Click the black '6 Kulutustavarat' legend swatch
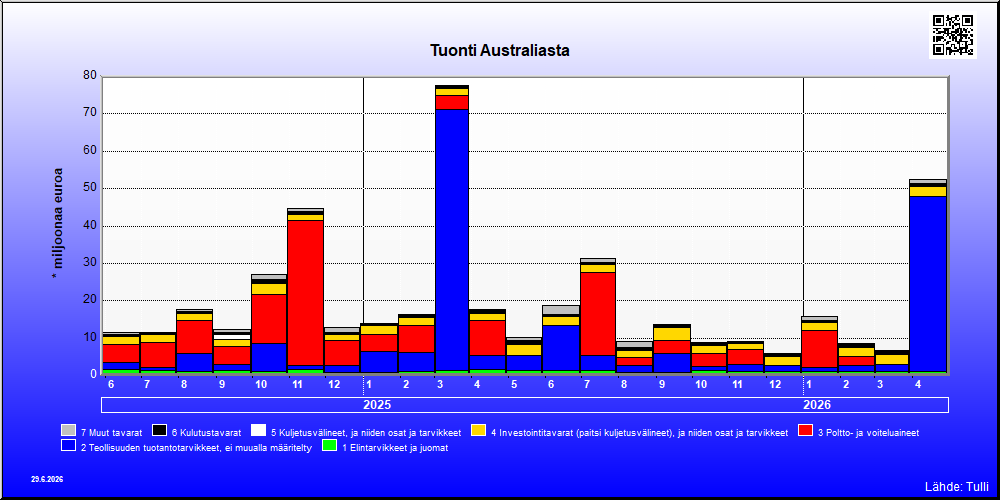The width and height of the screenshot is (1000, 500). click(159, 431)
